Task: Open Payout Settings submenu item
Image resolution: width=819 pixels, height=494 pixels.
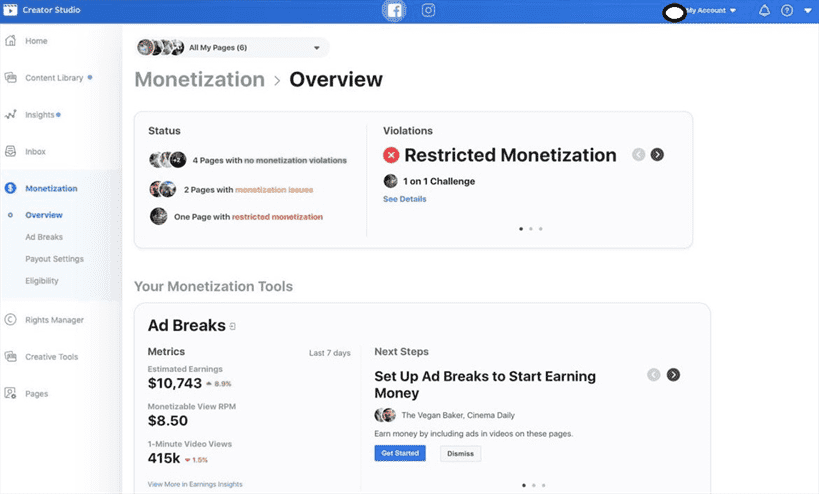Action: [x=54, y=259]
